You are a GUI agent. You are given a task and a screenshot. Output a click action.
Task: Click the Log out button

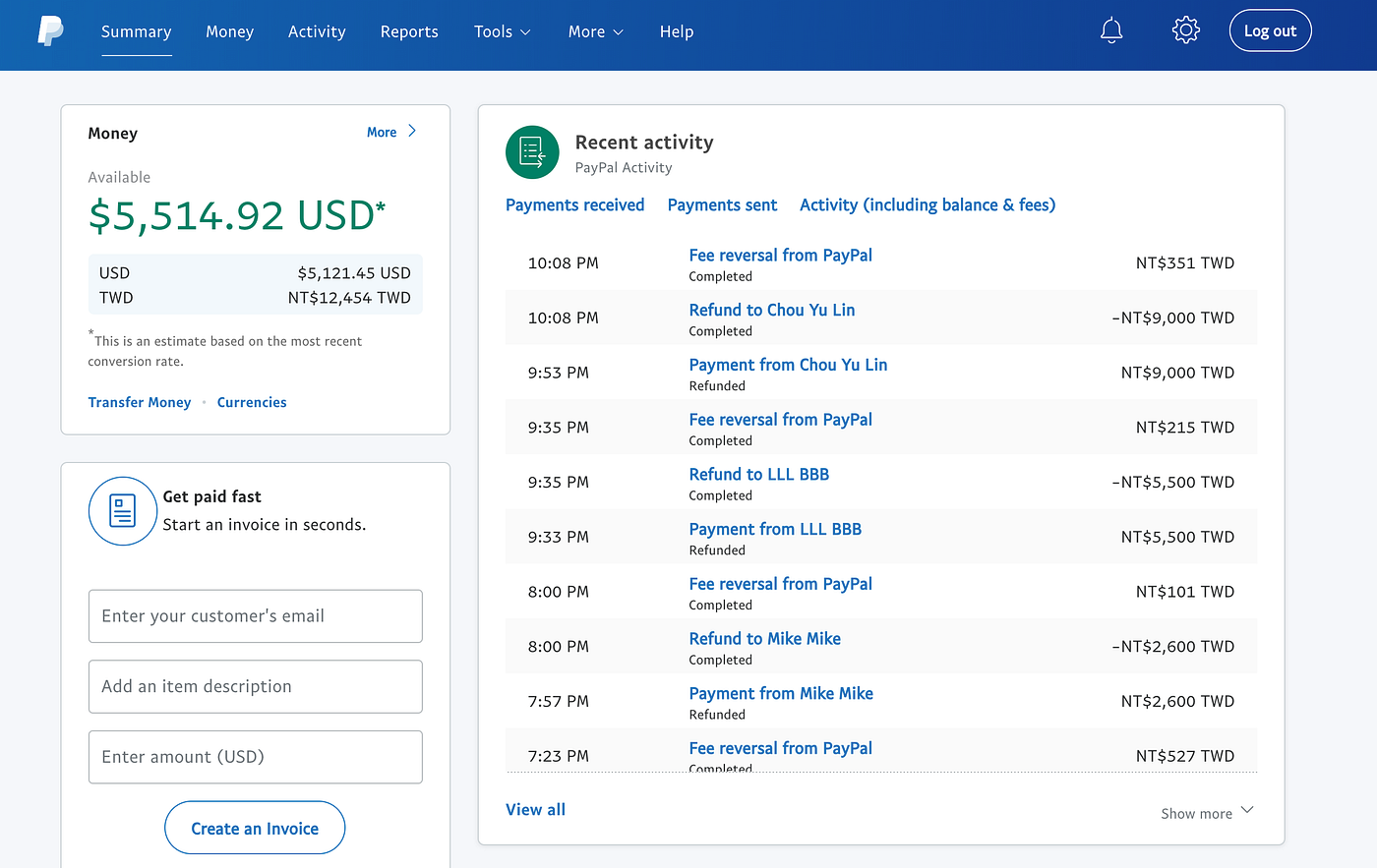coord(1270,30)
